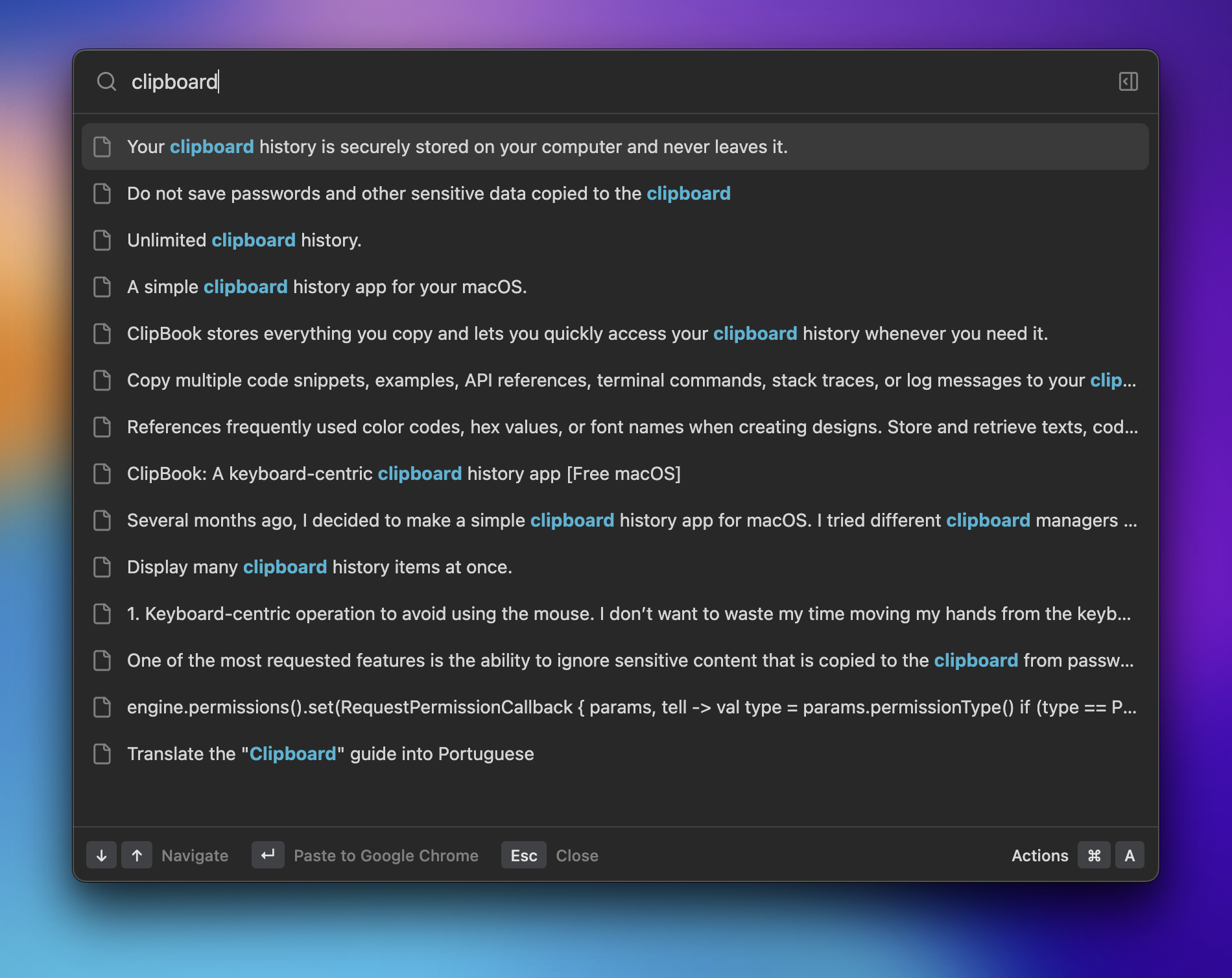Viewport: 1232px width, 978px height.
Task: Click document icon beside 'Translate the Clipboard guide'
Action: (102, 754)
